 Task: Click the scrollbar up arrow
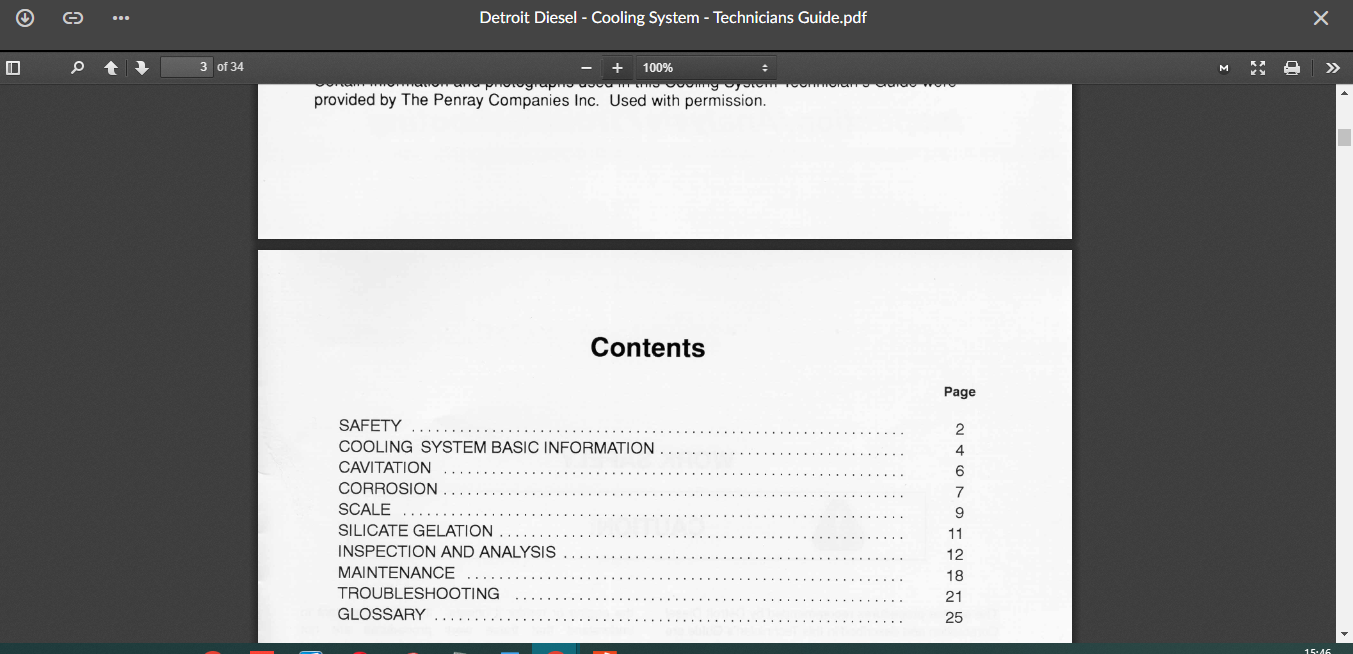coord(1345,93)
